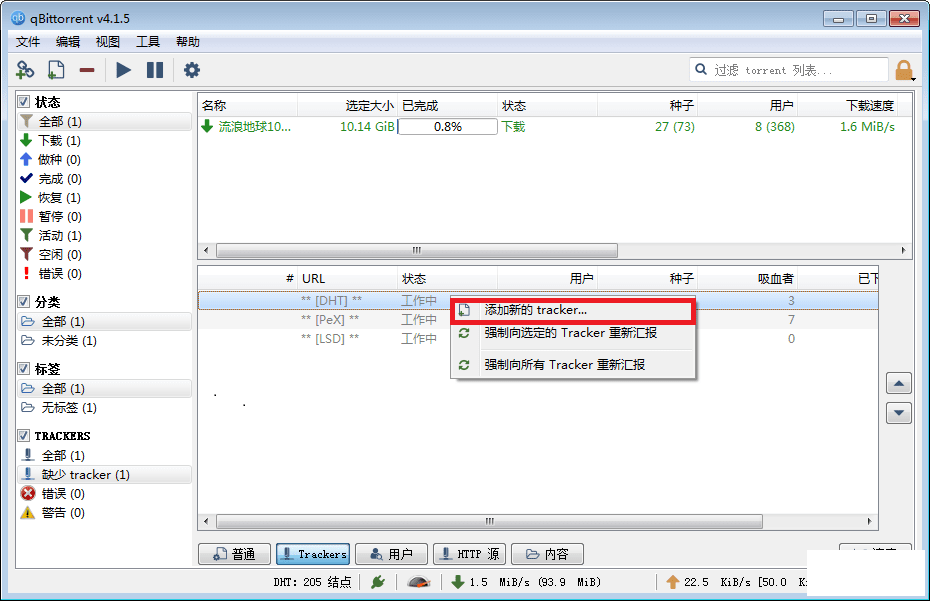Click the green download arrow beside torrent name
Image resolution: width=930 pixels, height=601 pixels.
click(x=207, y=126)
